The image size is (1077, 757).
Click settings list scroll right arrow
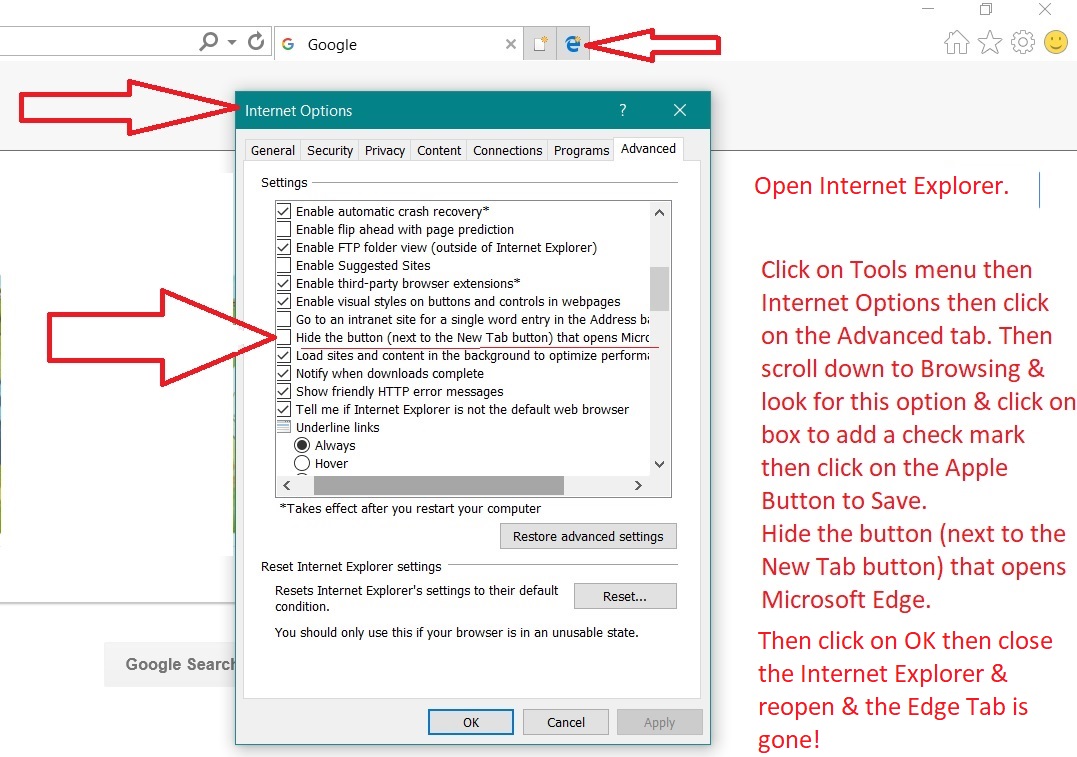[x=638, y=485]
